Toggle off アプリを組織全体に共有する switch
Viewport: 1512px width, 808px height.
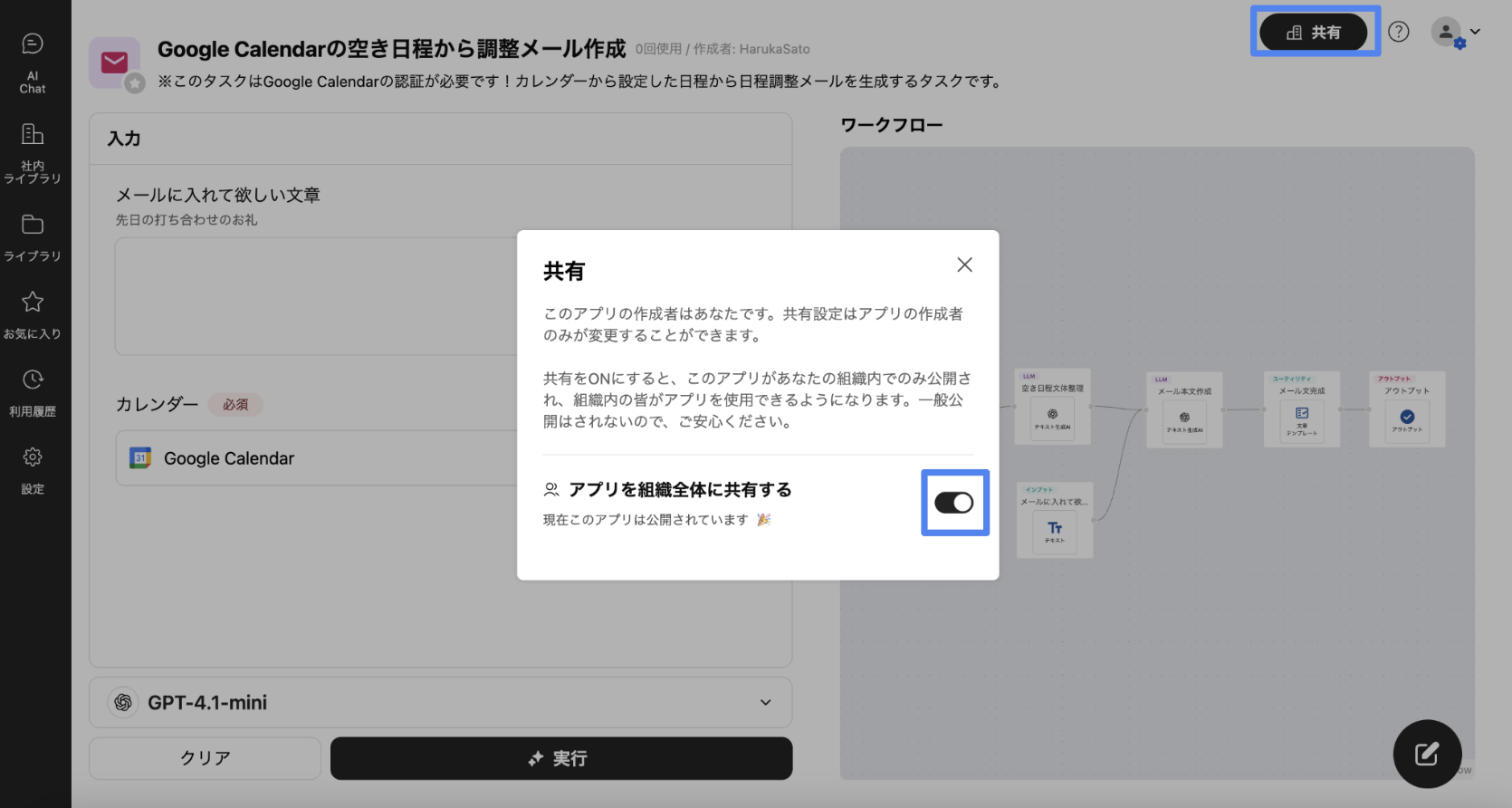point(954,503)
